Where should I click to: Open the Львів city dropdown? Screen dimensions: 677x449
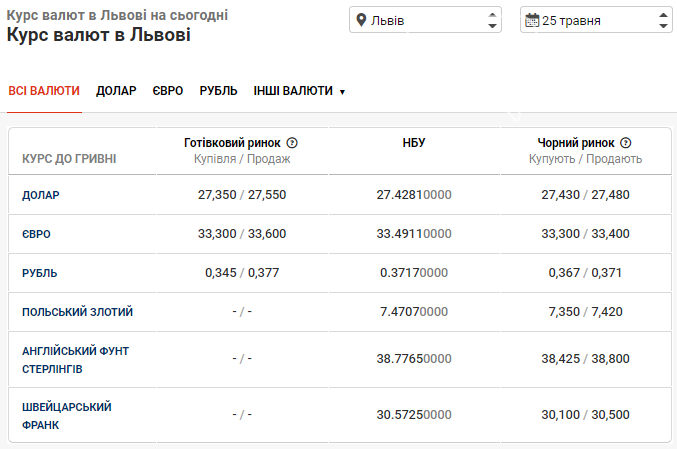425,20
